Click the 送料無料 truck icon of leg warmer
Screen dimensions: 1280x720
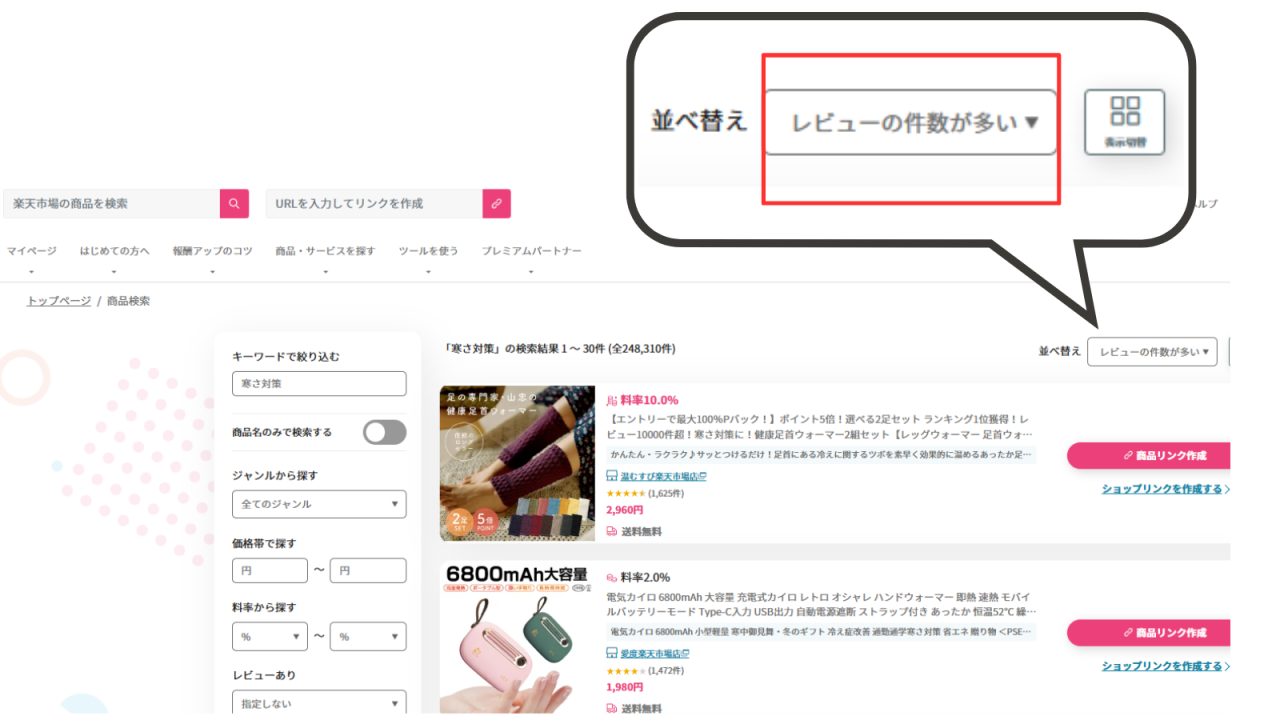click(x=612, y=531)
